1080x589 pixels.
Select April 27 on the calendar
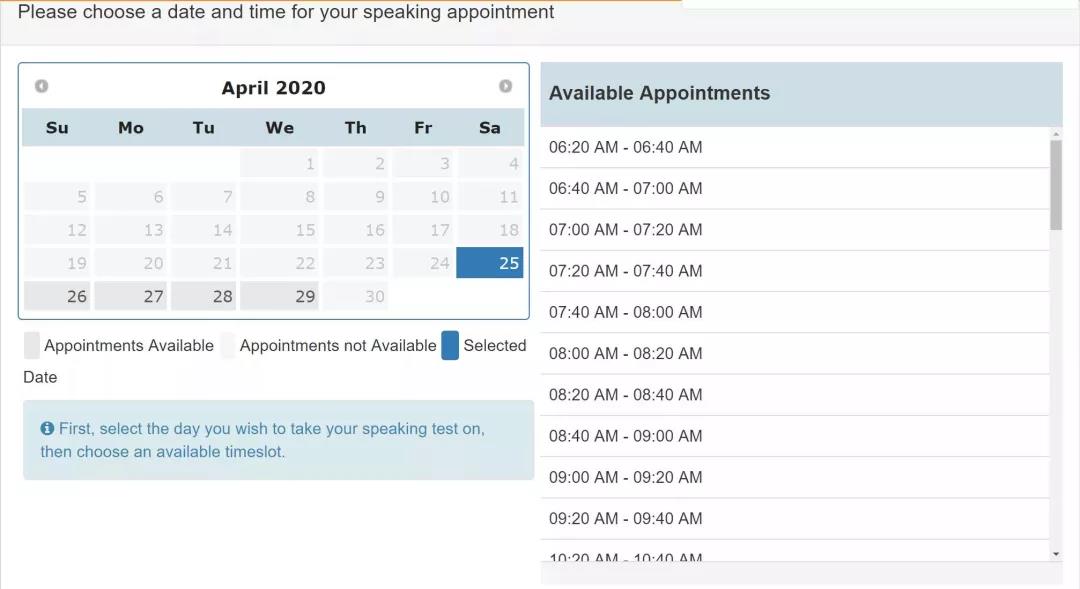pyautogui.click(x=132, y=296)
